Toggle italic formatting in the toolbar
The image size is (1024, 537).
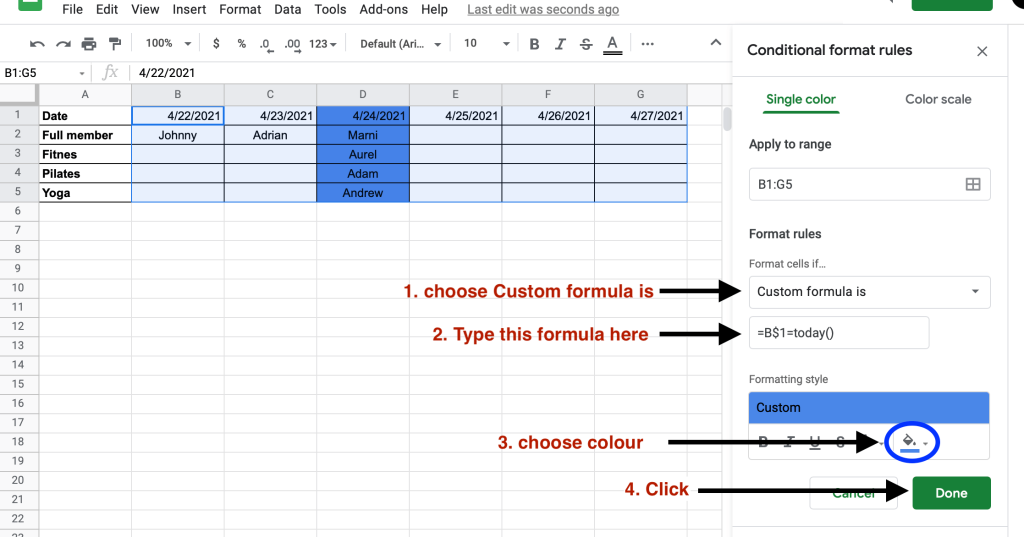560,44
